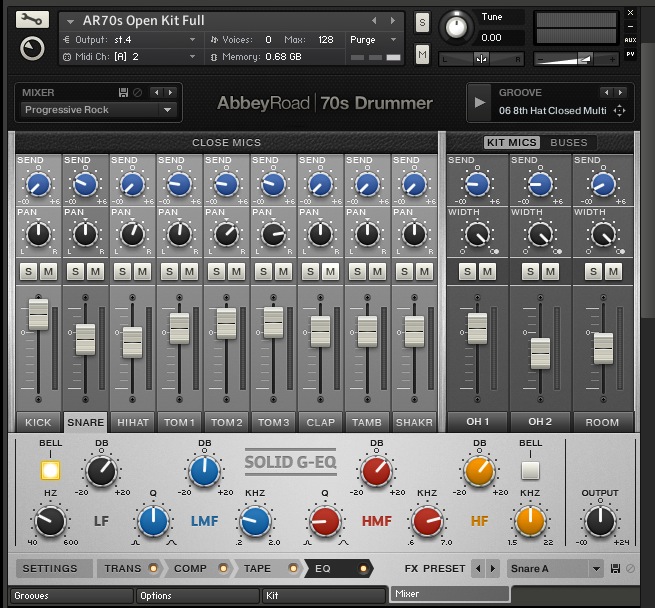
Task: Click the Tune value field 0.00
Action: [499, 38]
